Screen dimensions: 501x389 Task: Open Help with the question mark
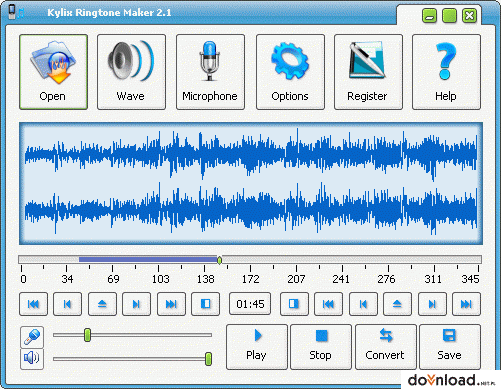click(x=446, y=72)
